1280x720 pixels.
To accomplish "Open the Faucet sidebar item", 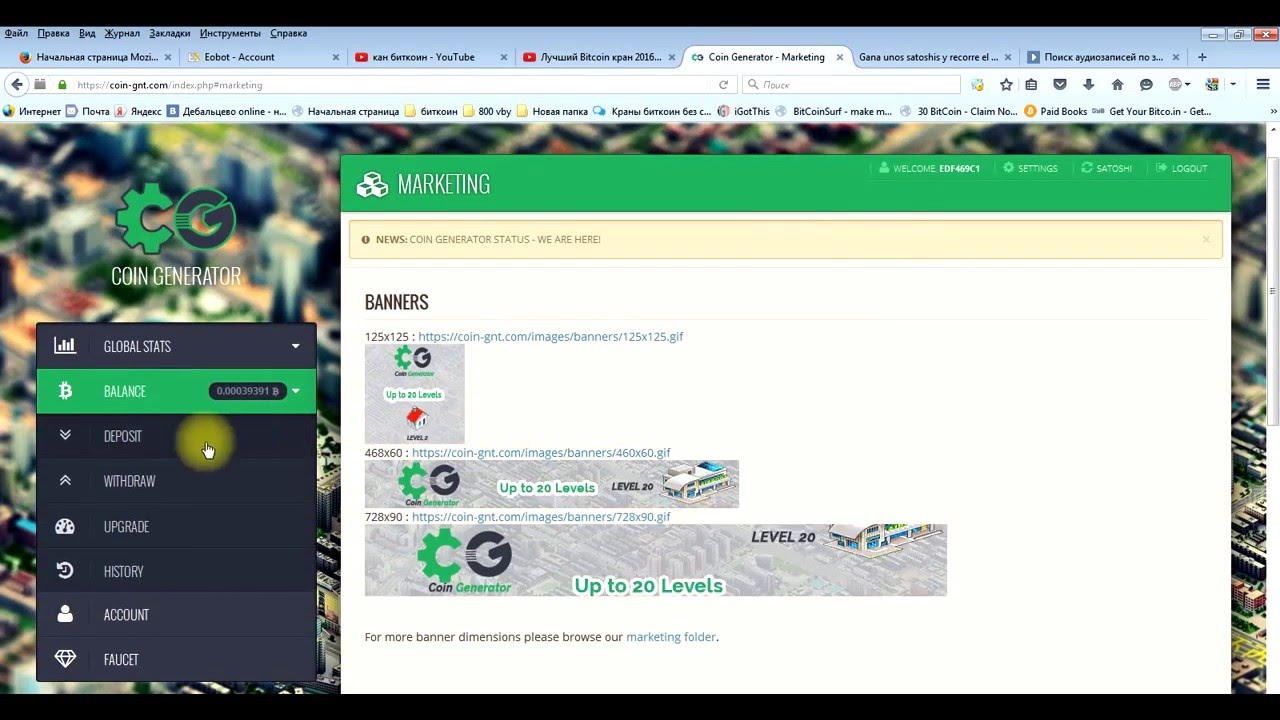I will 176,659.
